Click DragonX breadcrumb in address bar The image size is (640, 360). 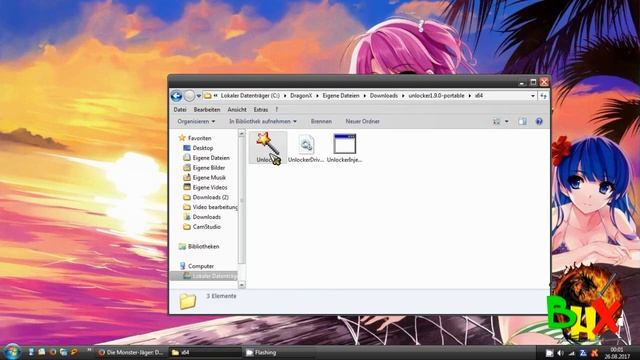coord(301,96)
